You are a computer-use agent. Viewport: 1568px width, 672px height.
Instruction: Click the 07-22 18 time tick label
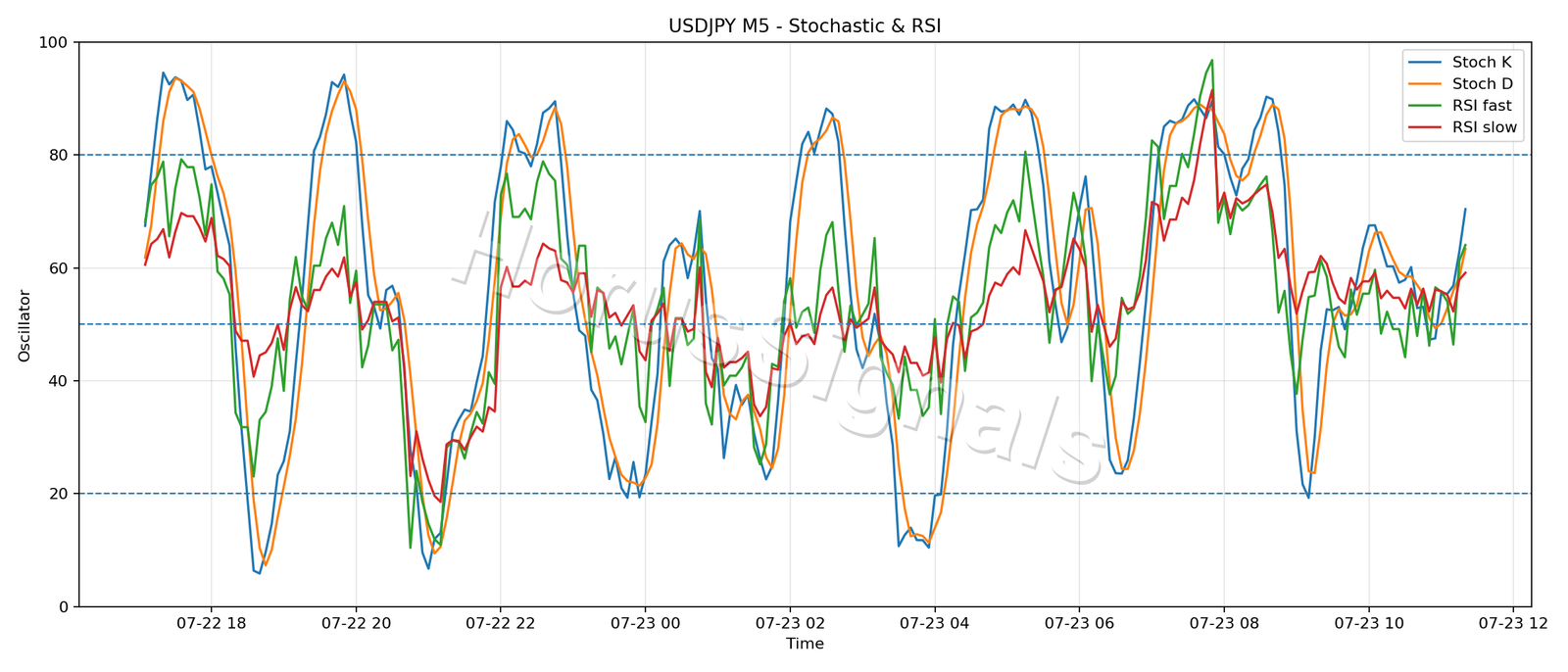point(211,622)
